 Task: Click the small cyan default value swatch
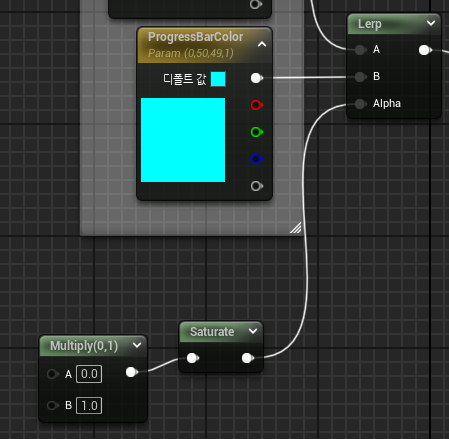[218, 79]
